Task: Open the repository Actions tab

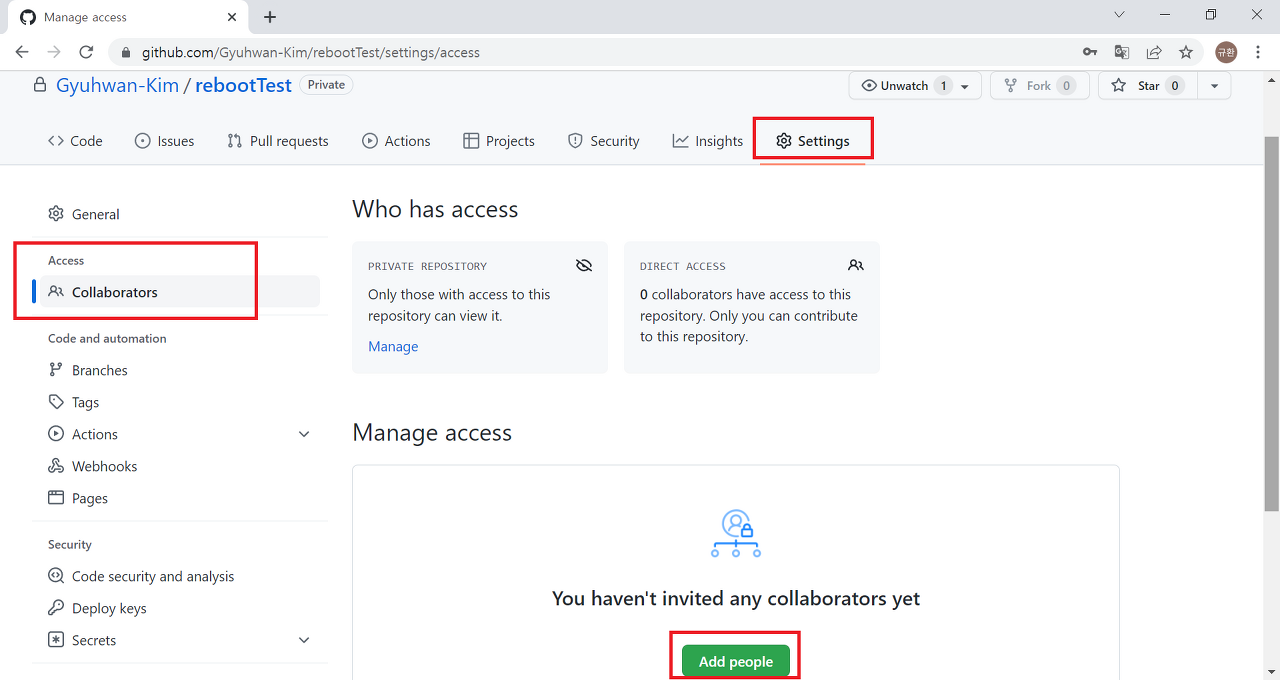Action: (x=397, y=141)
